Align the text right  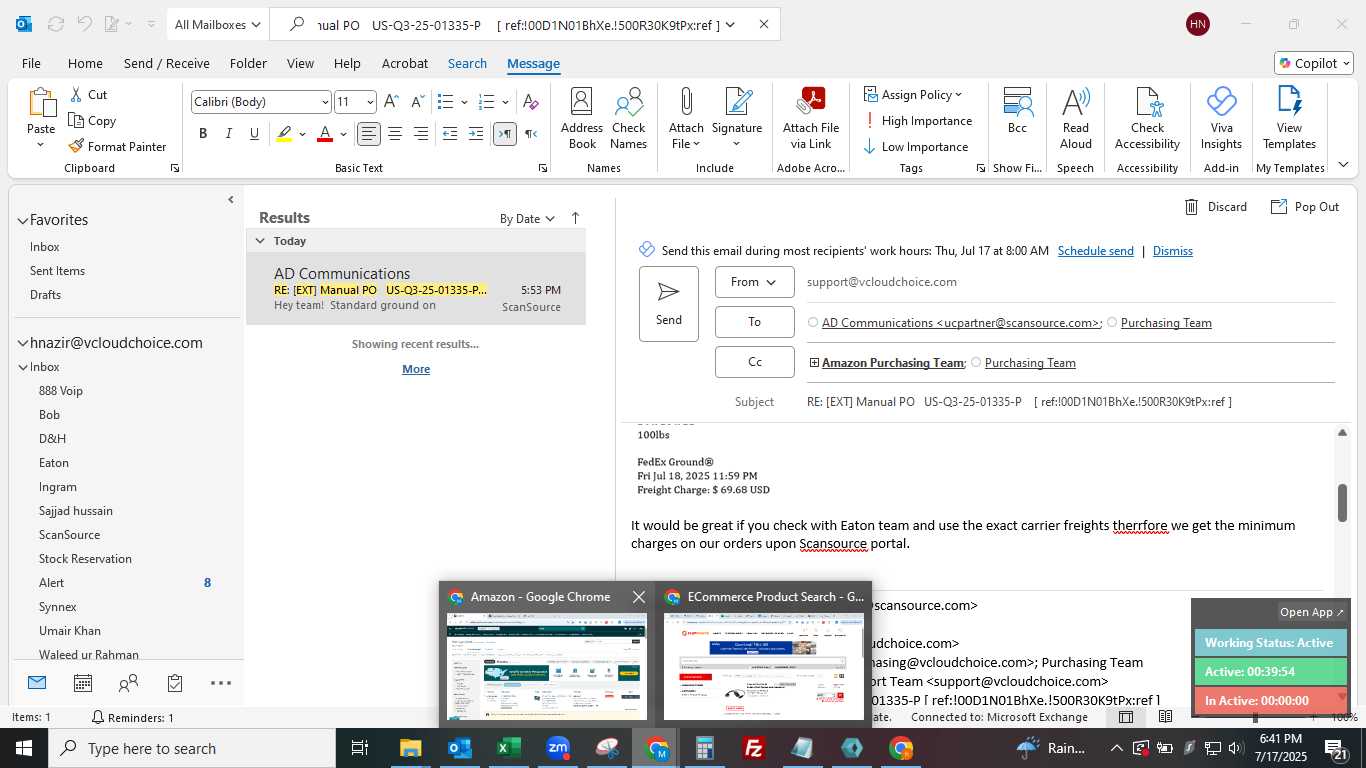pyautogui.click(x=421, y=133)
